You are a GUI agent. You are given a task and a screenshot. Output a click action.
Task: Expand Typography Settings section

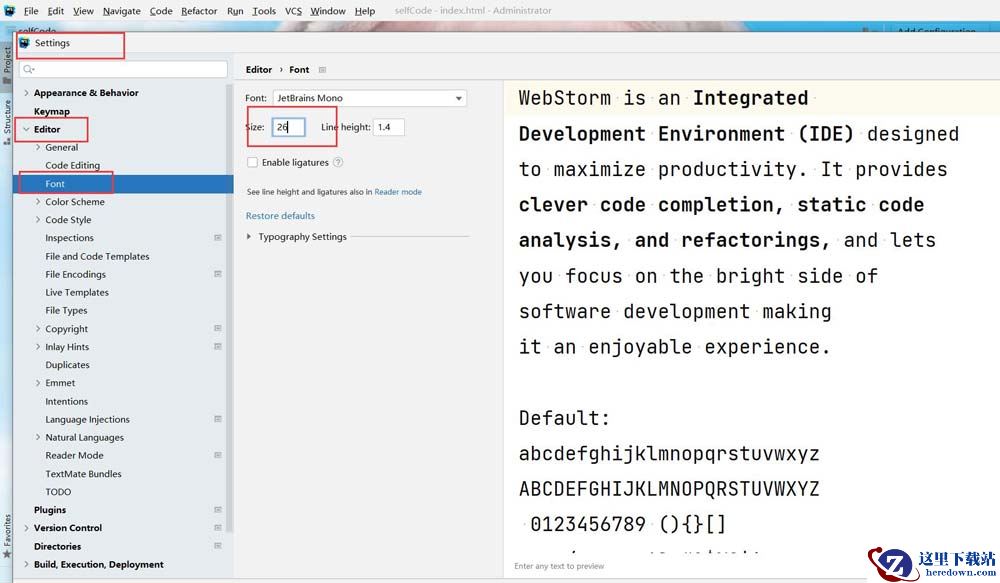[249, 236]
